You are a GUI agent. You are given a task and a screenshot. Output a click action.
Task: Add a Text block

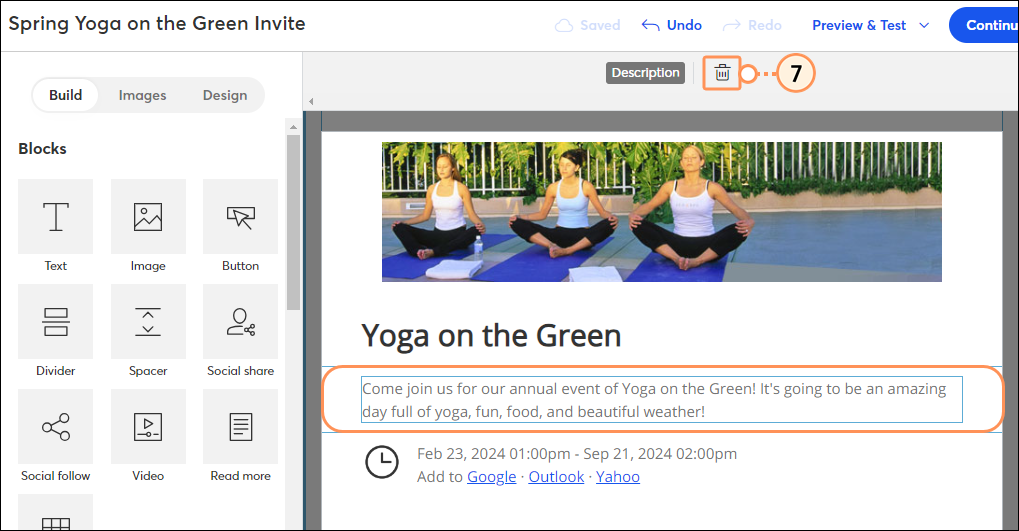(x=55, y=216)
